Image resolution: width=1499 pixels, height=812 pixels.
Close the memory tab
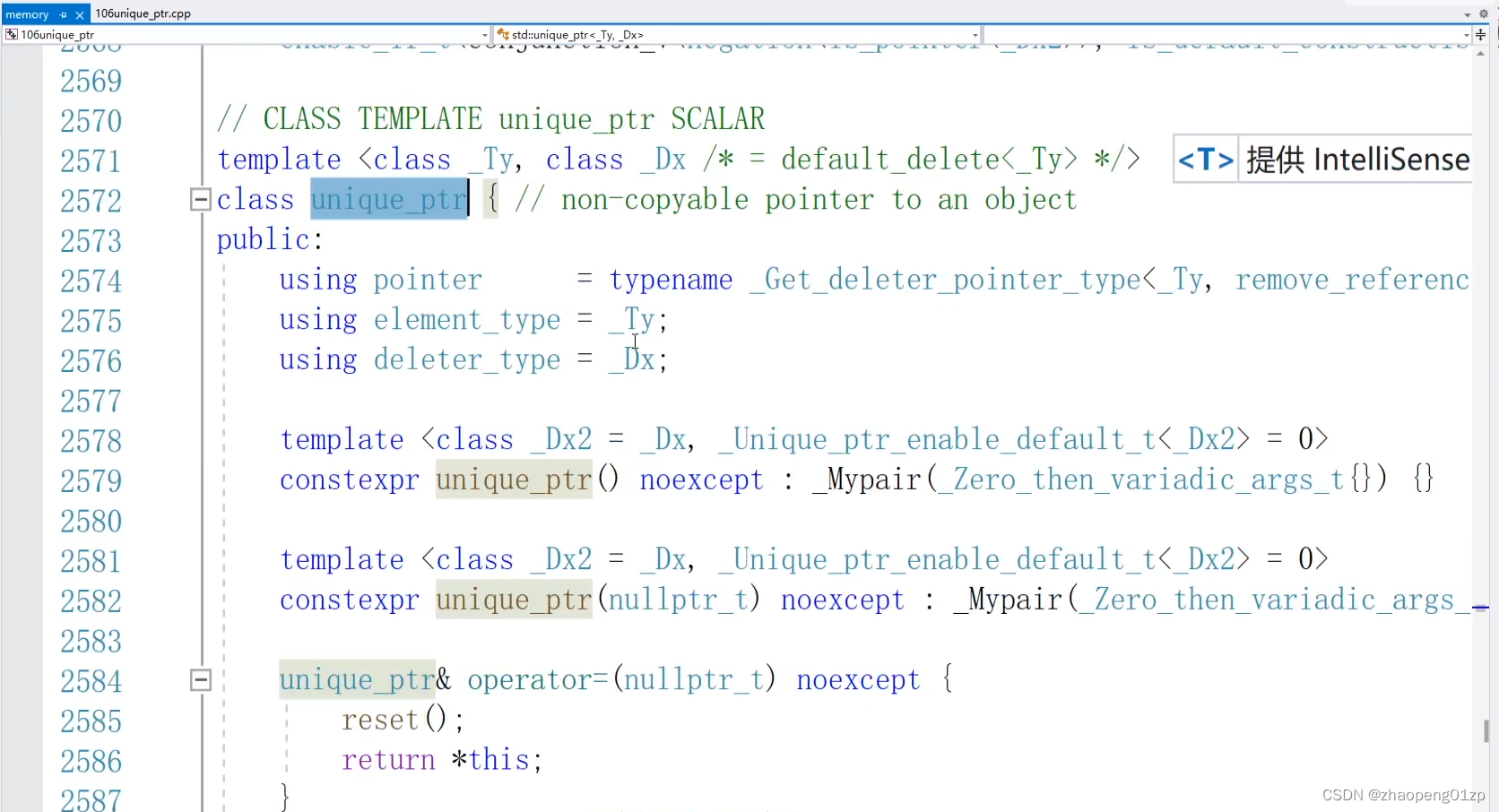click(x=80, y=14)
